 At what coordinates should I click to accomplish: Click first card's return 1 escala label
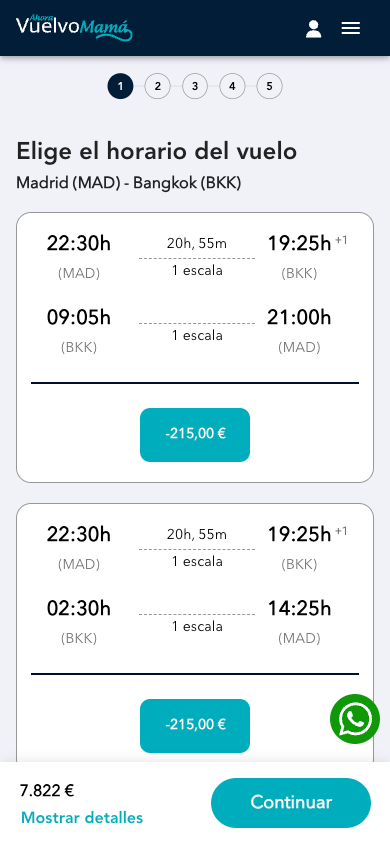pyautogui.click(x=197, y=335)
